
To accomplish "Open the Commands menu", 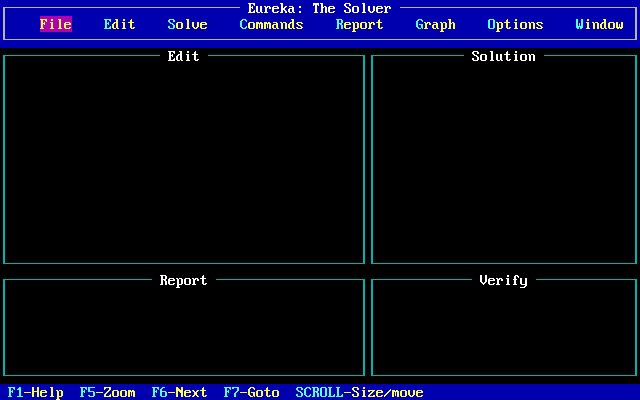I will [x=271, y=24].
